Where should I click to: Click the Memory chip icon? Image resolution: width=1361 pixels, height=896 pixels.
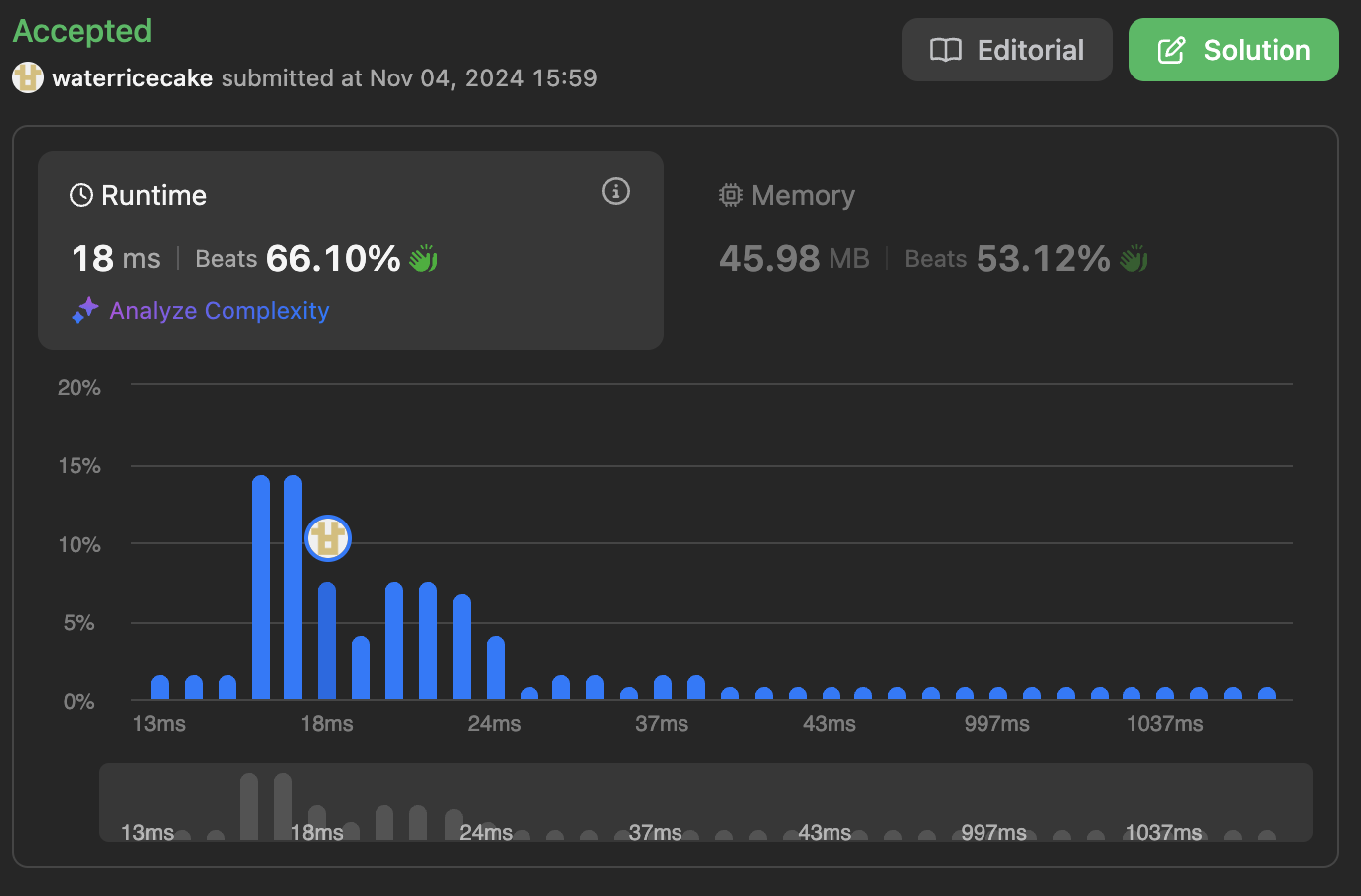pos(731,195)
